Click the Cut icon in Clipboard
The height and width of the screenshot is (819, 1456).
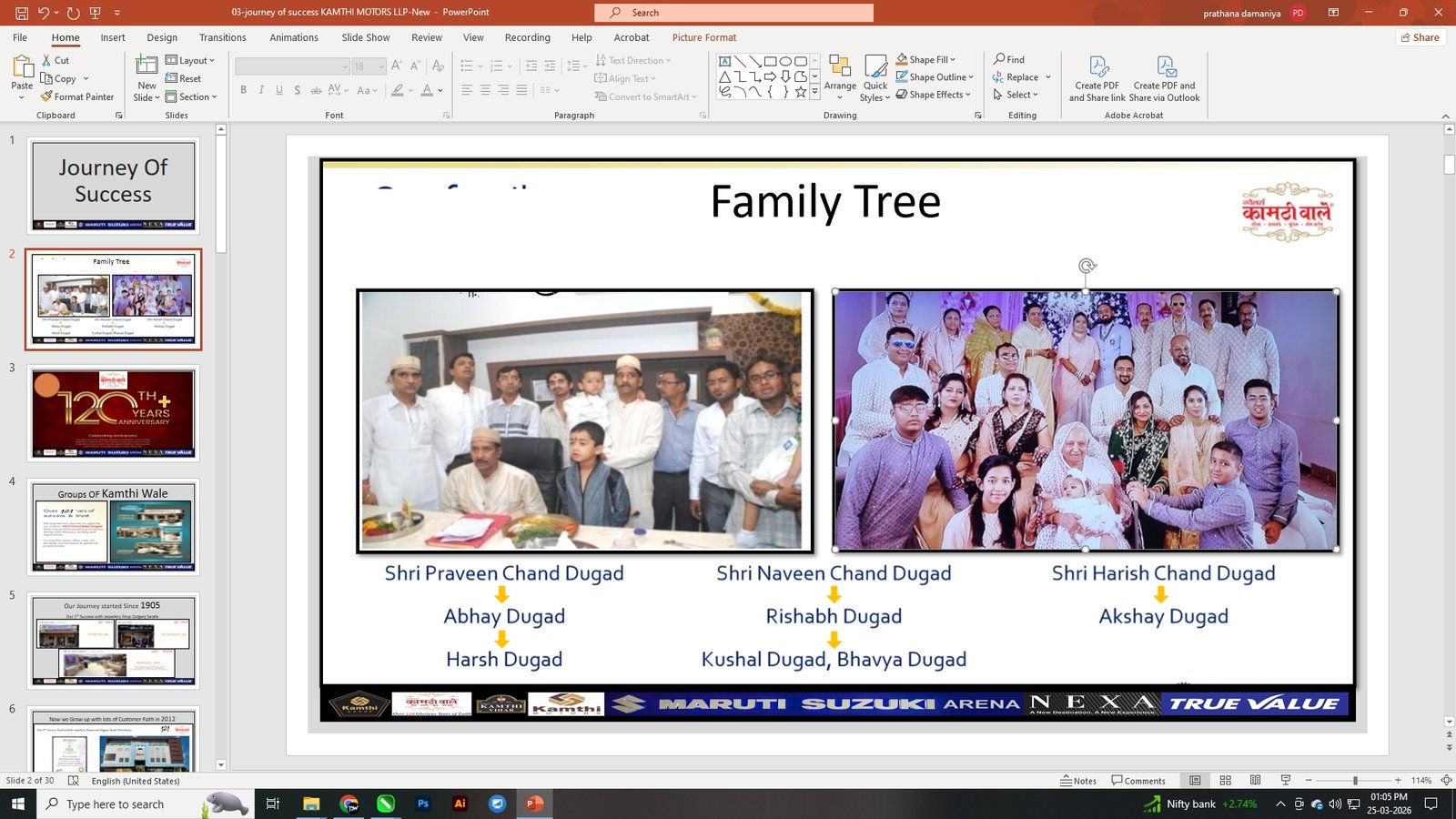(47, 60)
